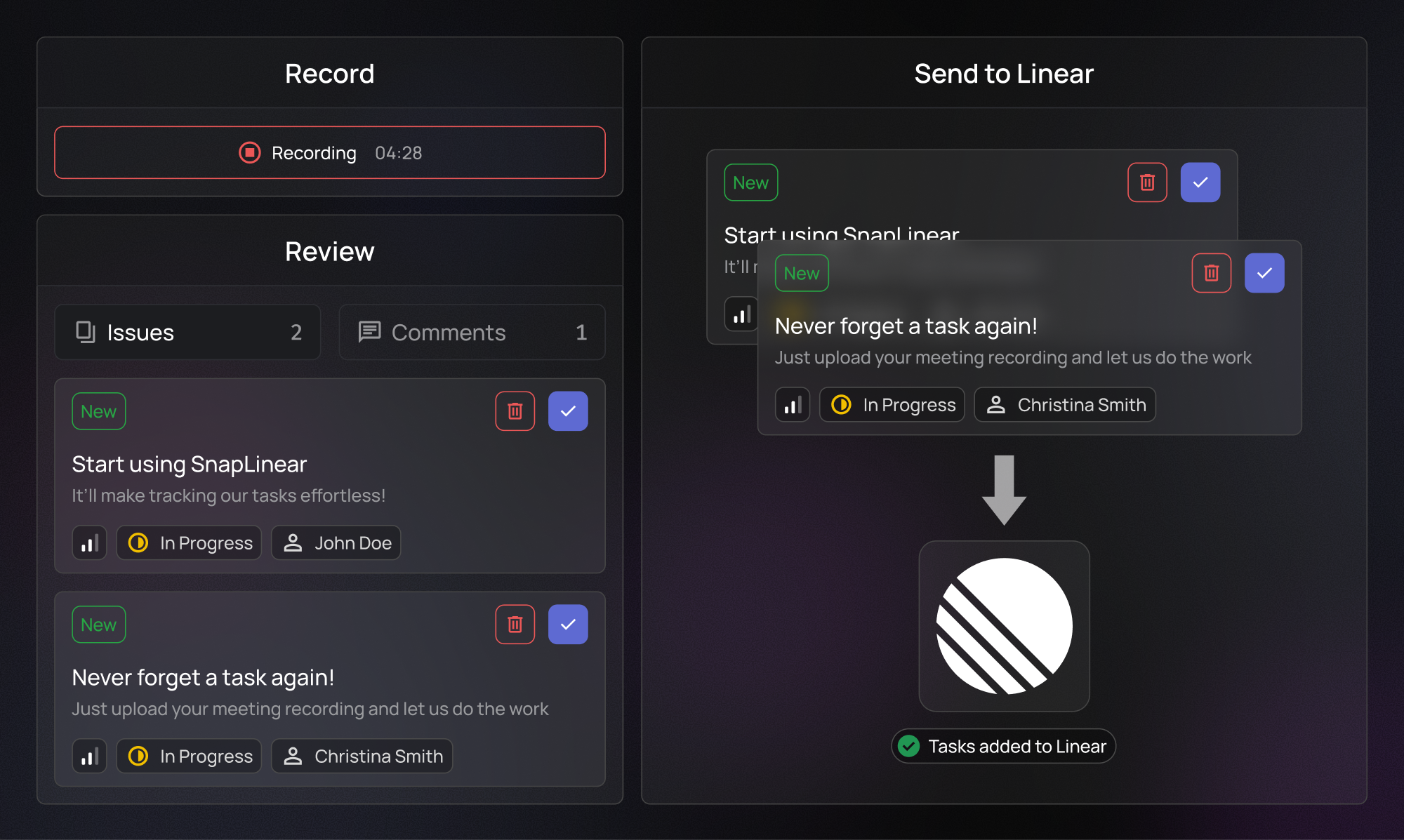Click the 04:28 recording timer
Screen dimensions: 1404x840
tap(399, 153)
